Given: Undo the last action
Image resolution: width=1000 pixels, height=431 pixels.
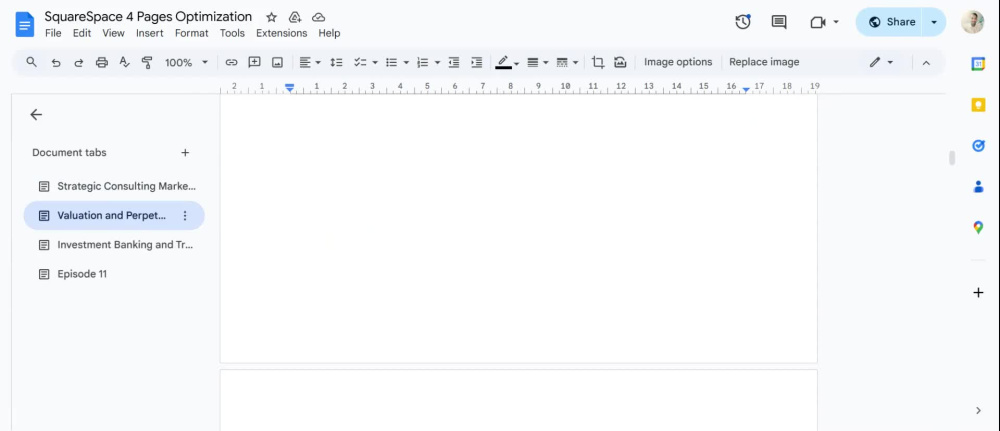Looking at the screenshot, I should (56, 62).
